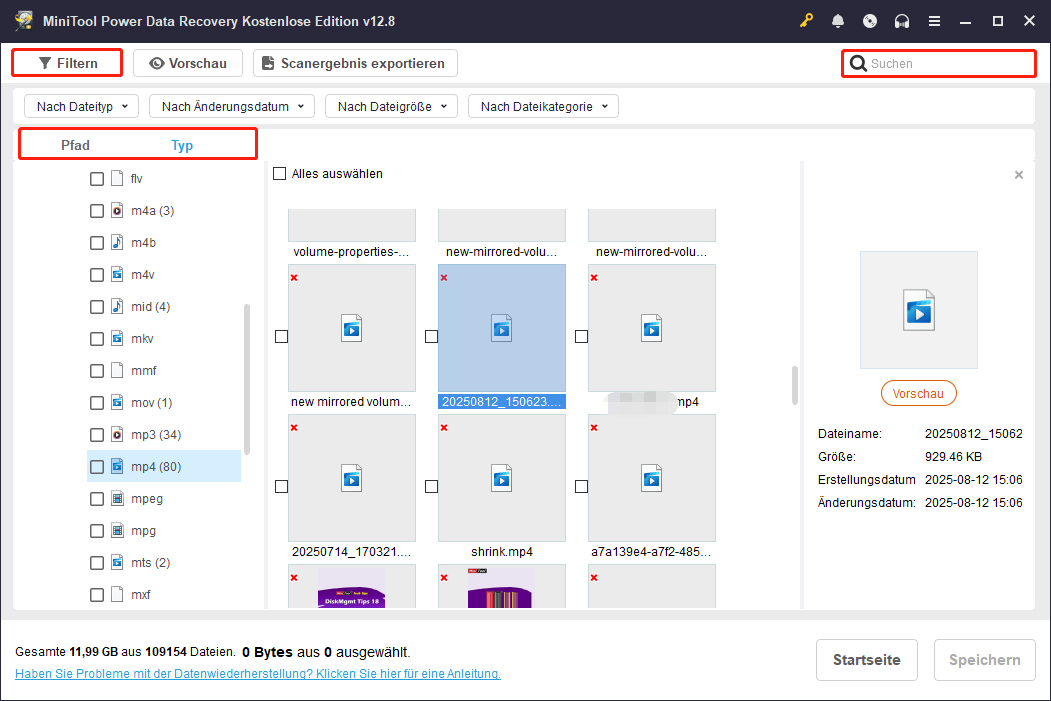This screenshot has height=701, width=1051.
Task: Click the file type list scrollbar
Action: [248, 380]
